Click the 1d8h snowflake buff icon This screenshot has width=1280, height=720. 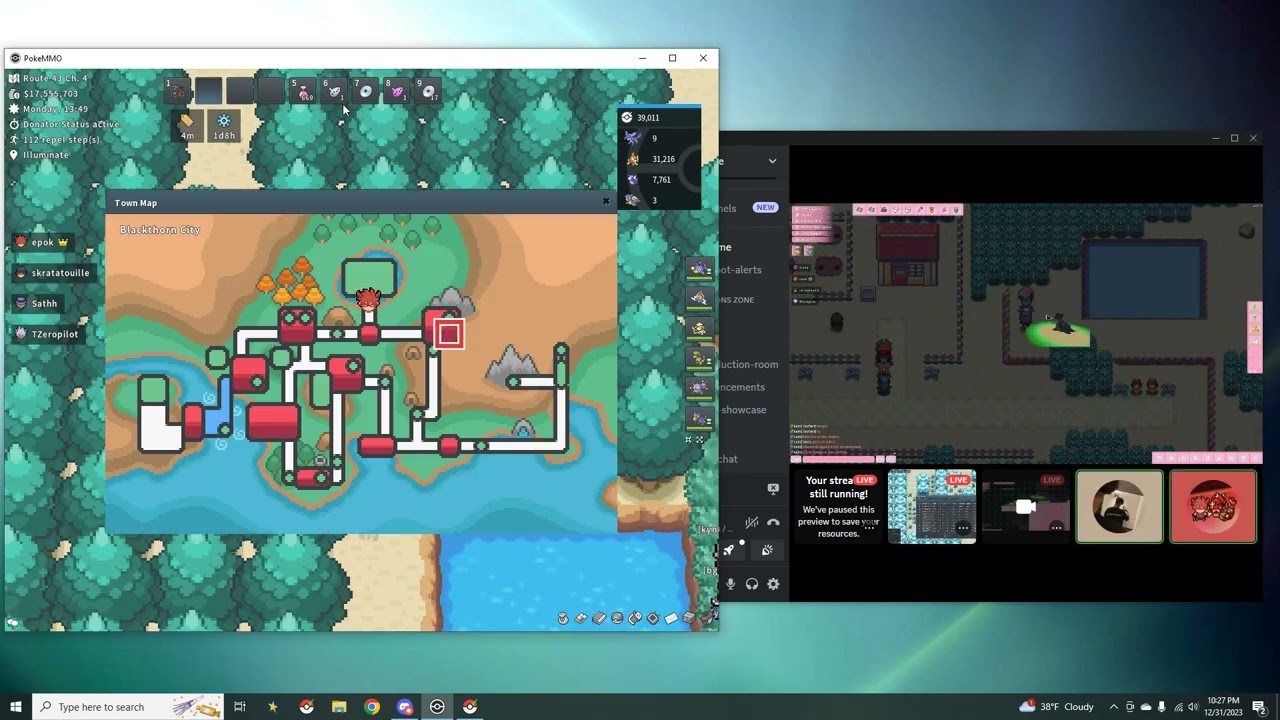(224, 125)
